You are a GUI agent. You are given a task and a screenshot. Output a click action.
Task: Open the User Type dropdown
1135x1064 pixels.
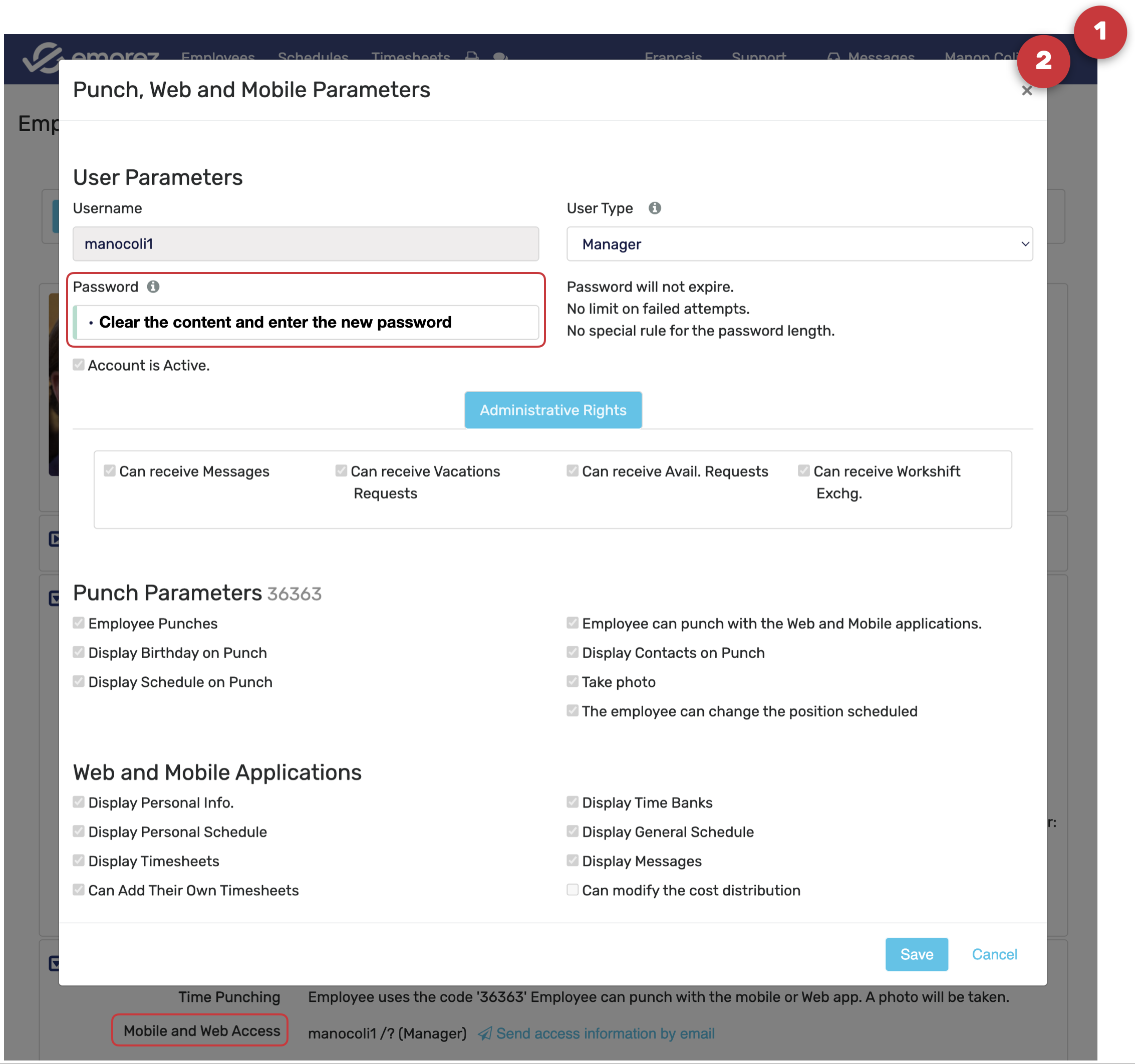(799, 244)
